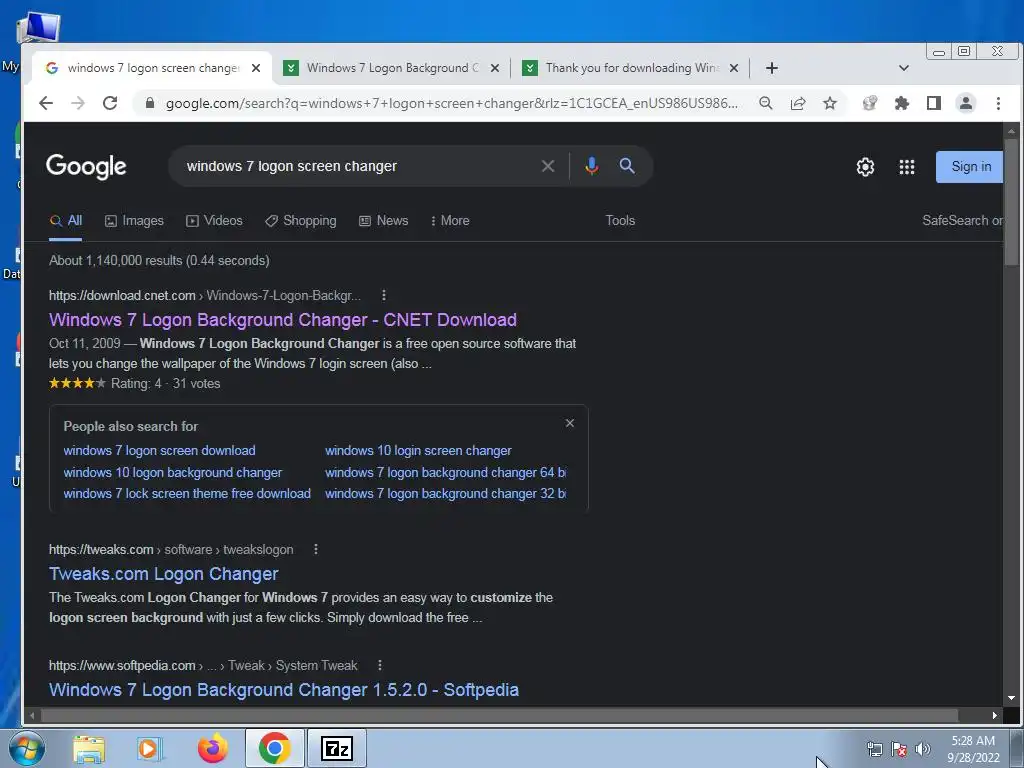Click the horizontal scrollbar right arrow
Image resolution: width=1024 pixels, height=768 pixels.
click(x=994, y=716)
